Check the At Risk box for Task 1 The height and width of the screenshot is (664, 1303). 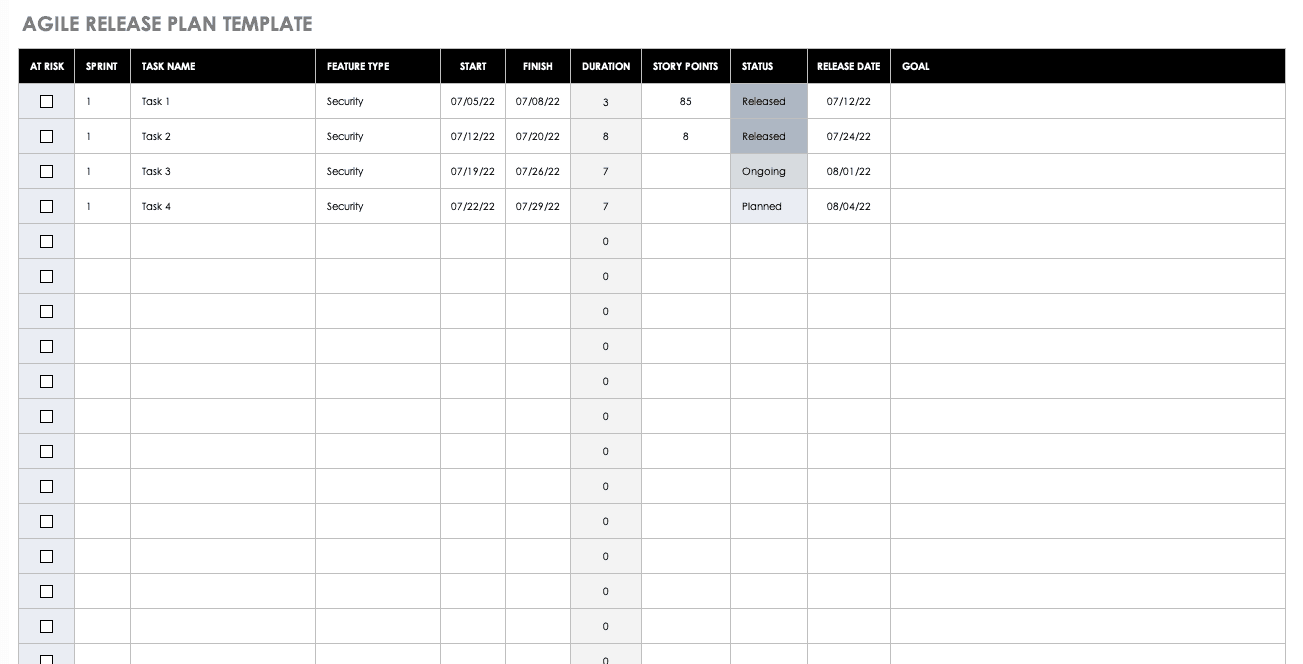(x=46, y=101)
